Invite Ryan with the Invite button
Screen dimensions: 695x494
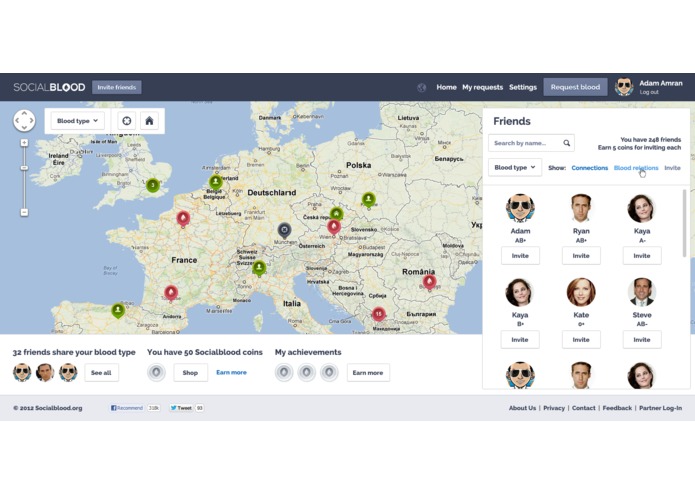581,256
